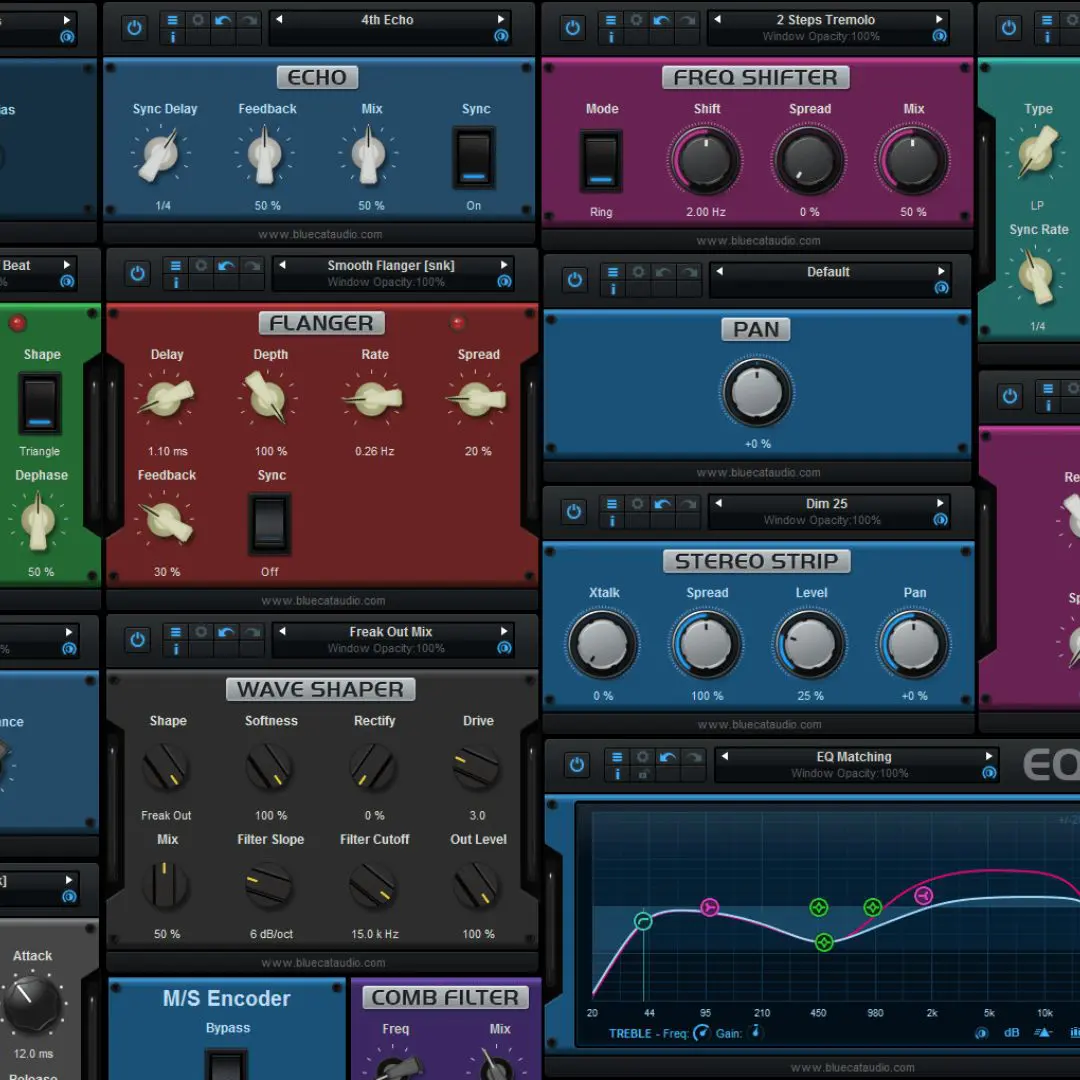The image size is (1080, 1080).
Task: Visit bluecataudio.com link under Freq Shifter
Action: [758, 241]
